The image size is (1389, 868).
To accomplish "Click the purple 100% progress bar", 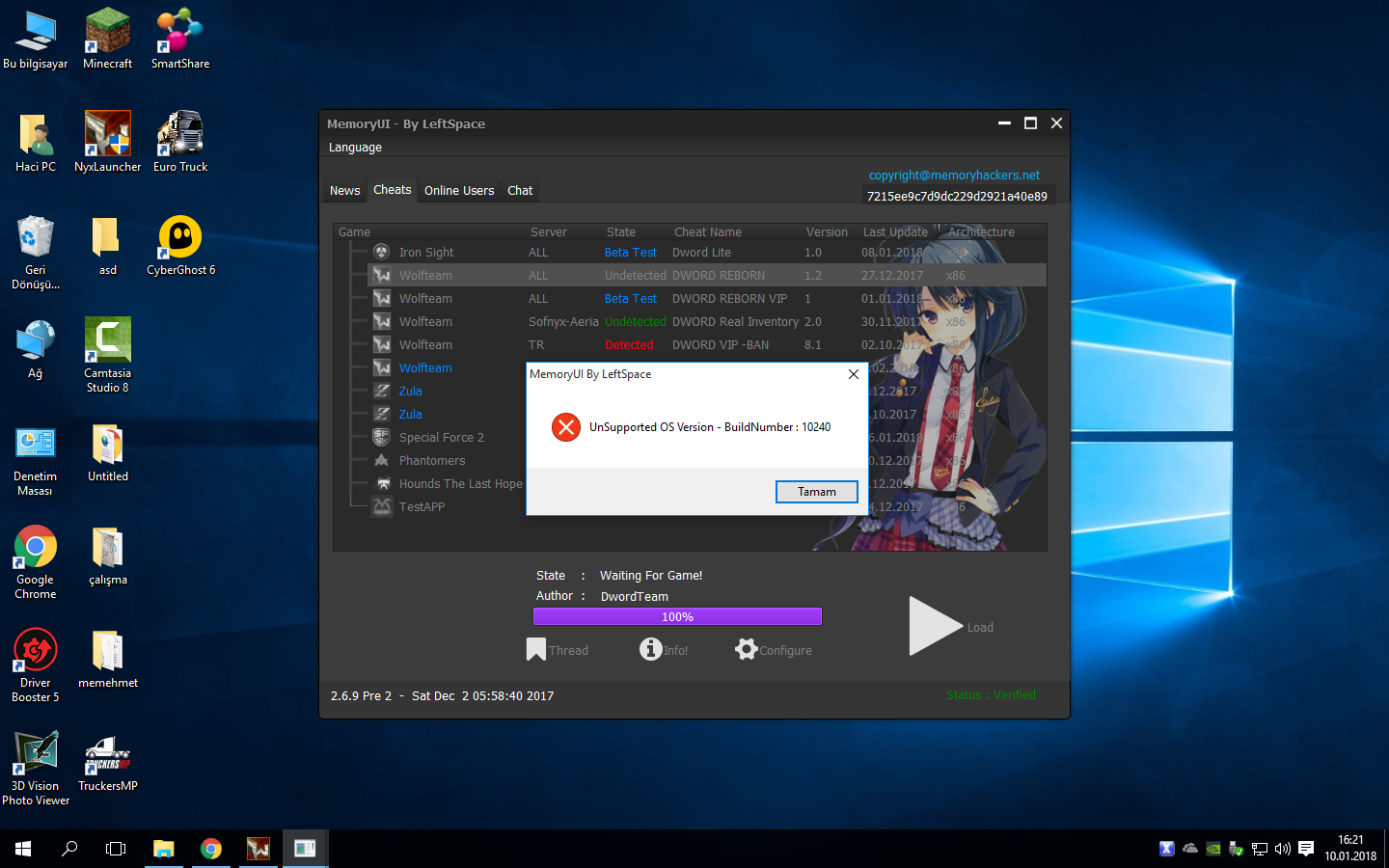I will coord(677,616).
